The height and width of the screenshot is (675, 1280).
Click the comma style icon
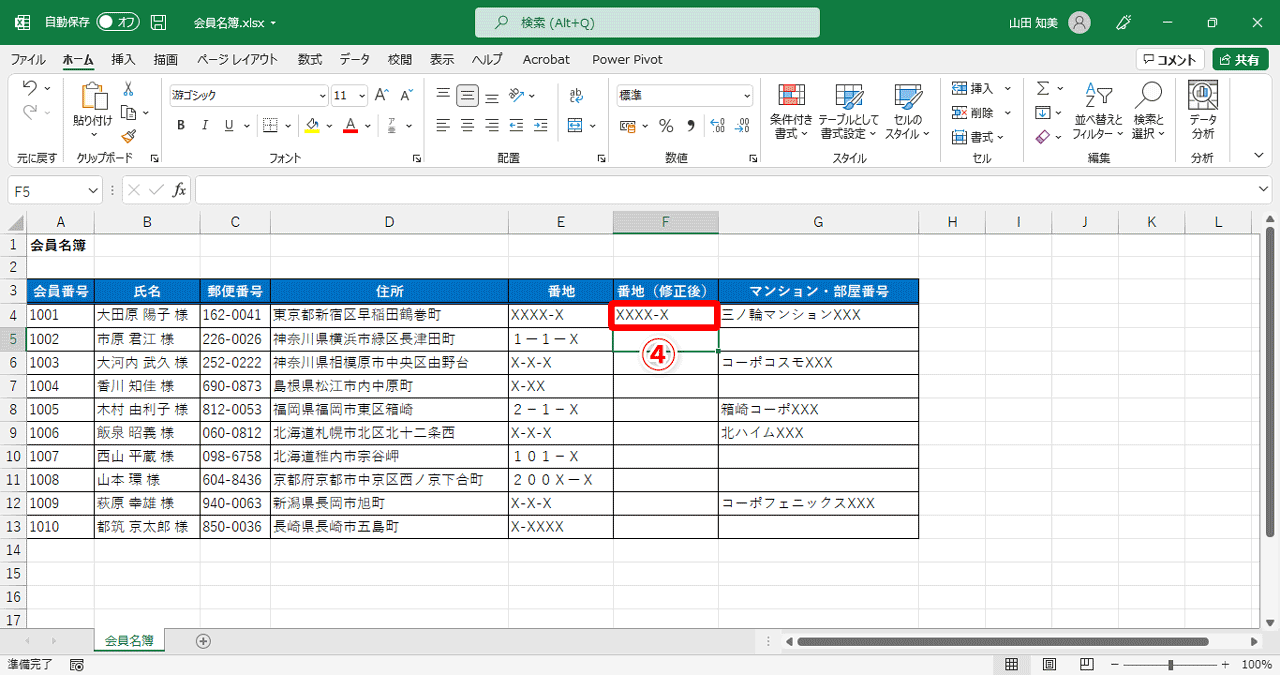click(x=693, y=125)
